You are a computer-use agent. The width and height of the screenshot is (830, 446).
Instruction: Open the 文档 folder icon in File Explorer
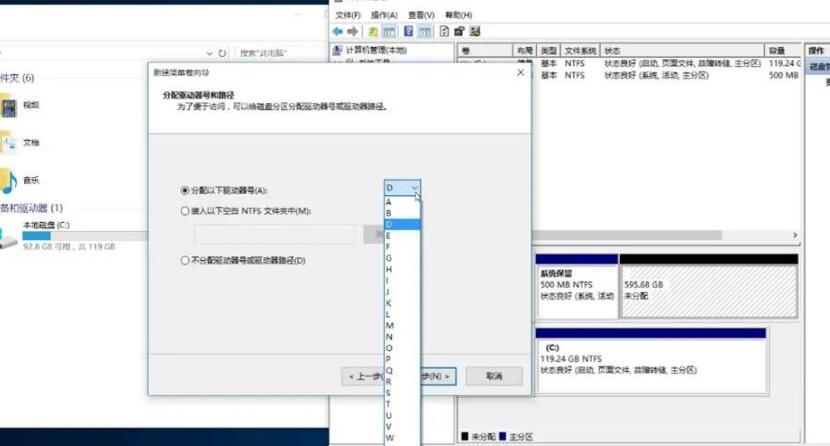tap(9, 143)
